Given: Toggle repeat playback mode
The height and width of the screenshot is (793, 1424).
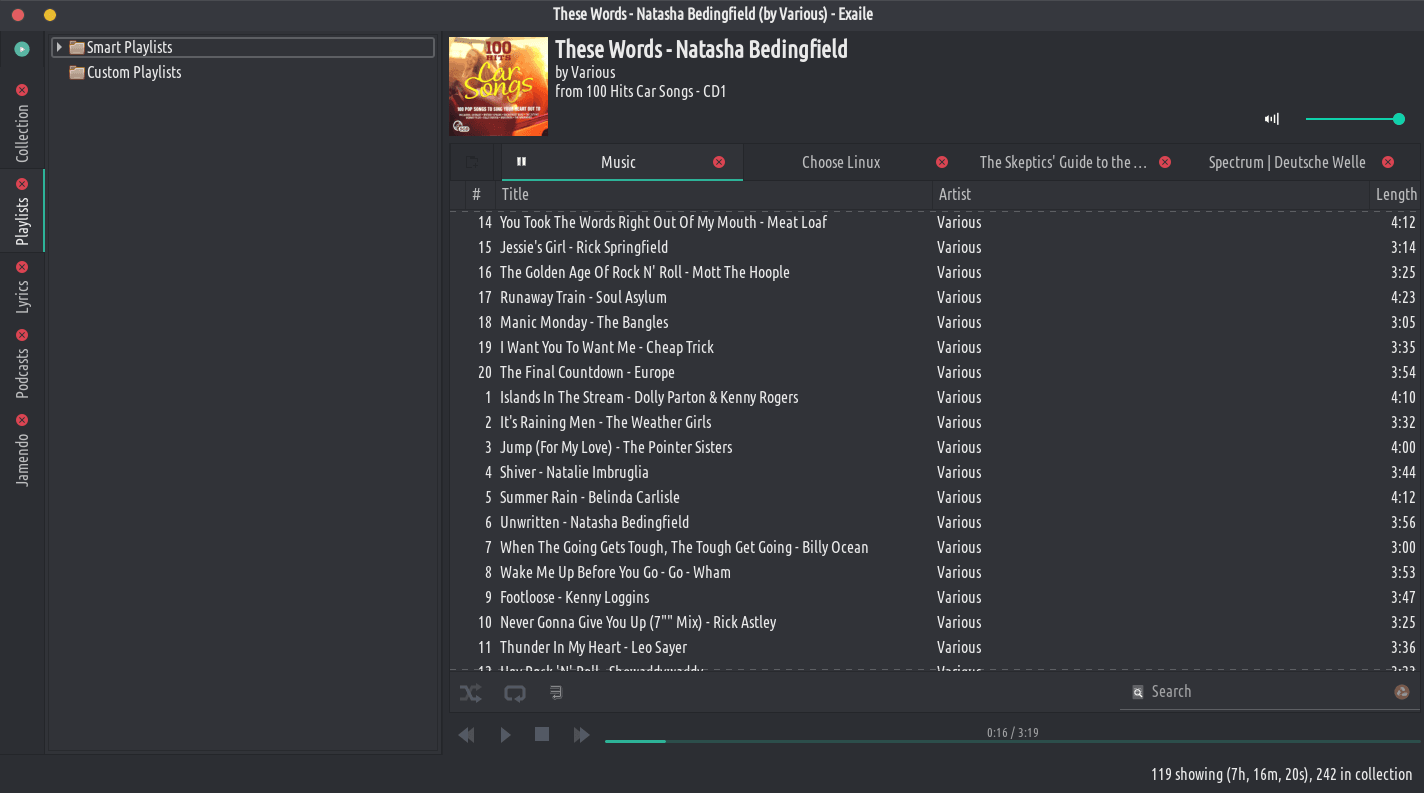Looking at the screenshot, I should click(x=515, y=692).
